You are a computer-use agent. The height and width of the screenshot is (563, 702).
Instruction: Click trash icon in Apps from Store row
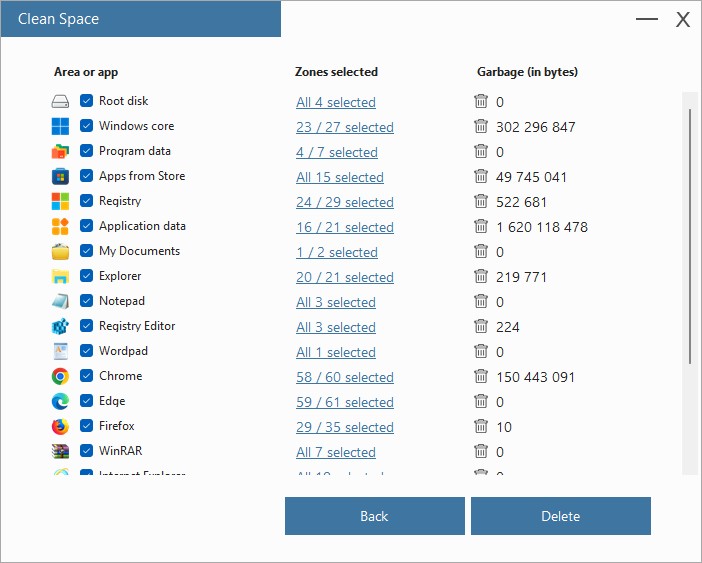(481, 176)
